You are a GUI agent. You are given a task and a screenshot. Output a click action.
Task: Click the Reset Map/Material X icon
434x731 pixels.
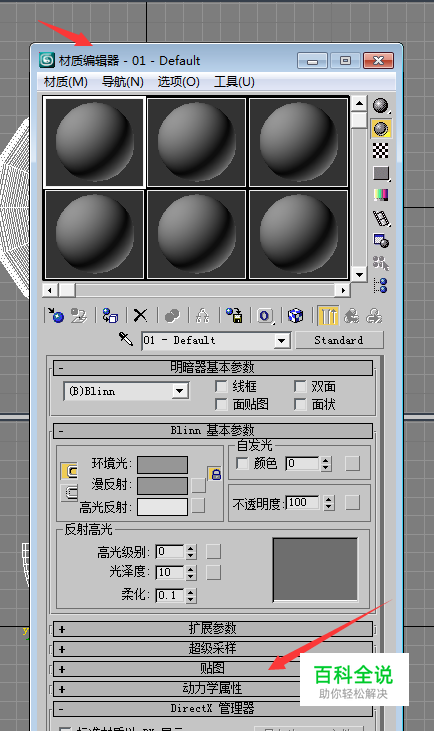coord(140,316)
